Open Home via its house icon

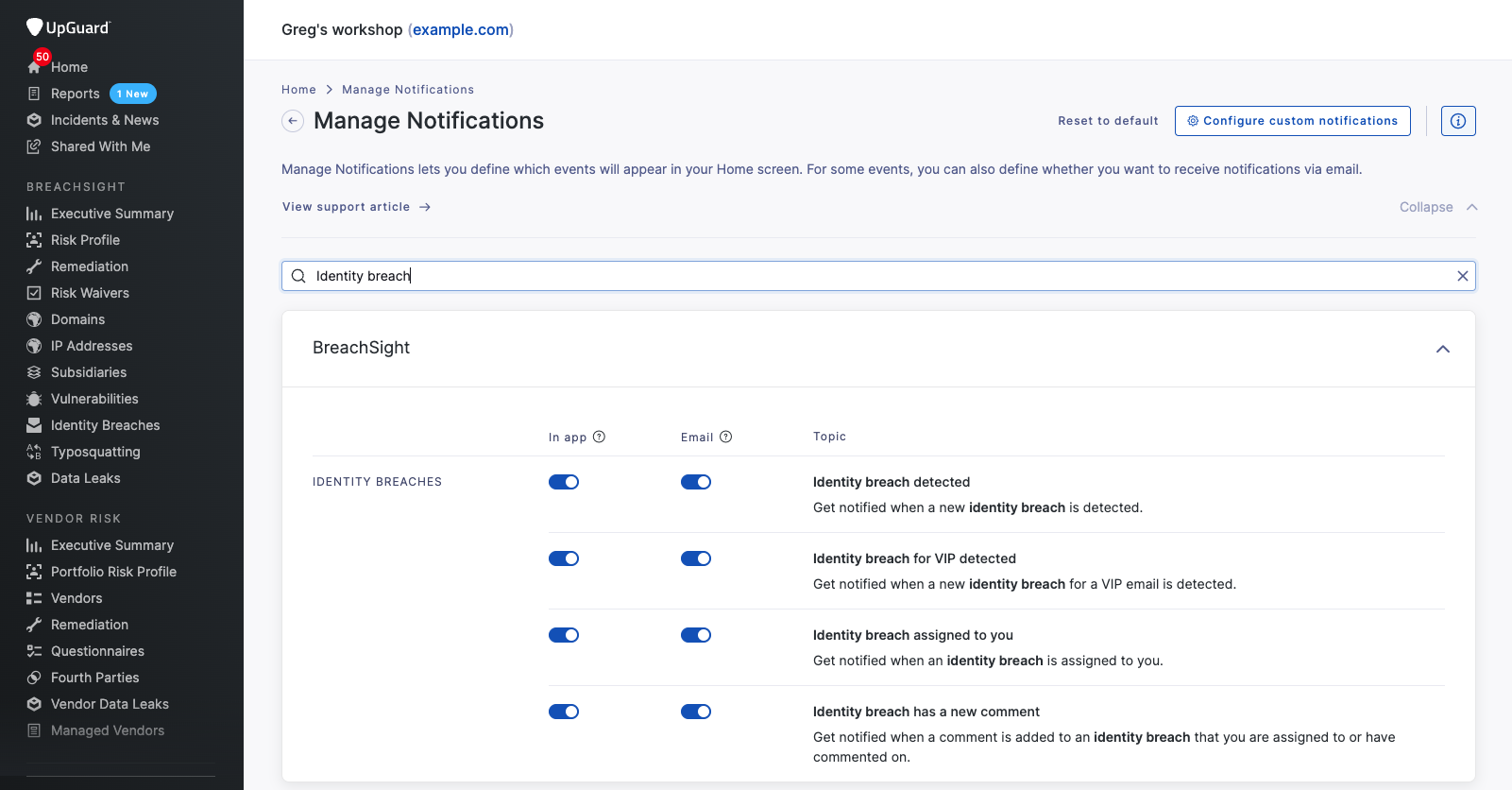34,68
